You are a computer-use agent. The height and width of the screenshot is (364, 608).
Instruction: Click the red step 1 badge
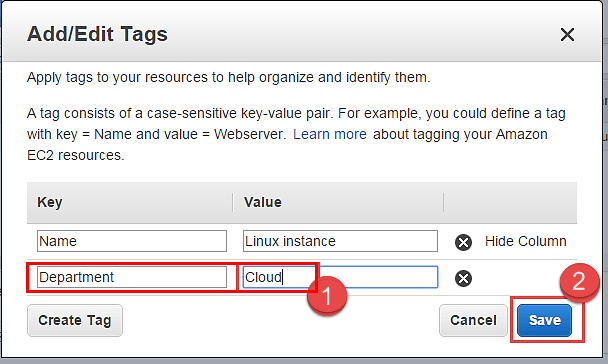point(327,296)
